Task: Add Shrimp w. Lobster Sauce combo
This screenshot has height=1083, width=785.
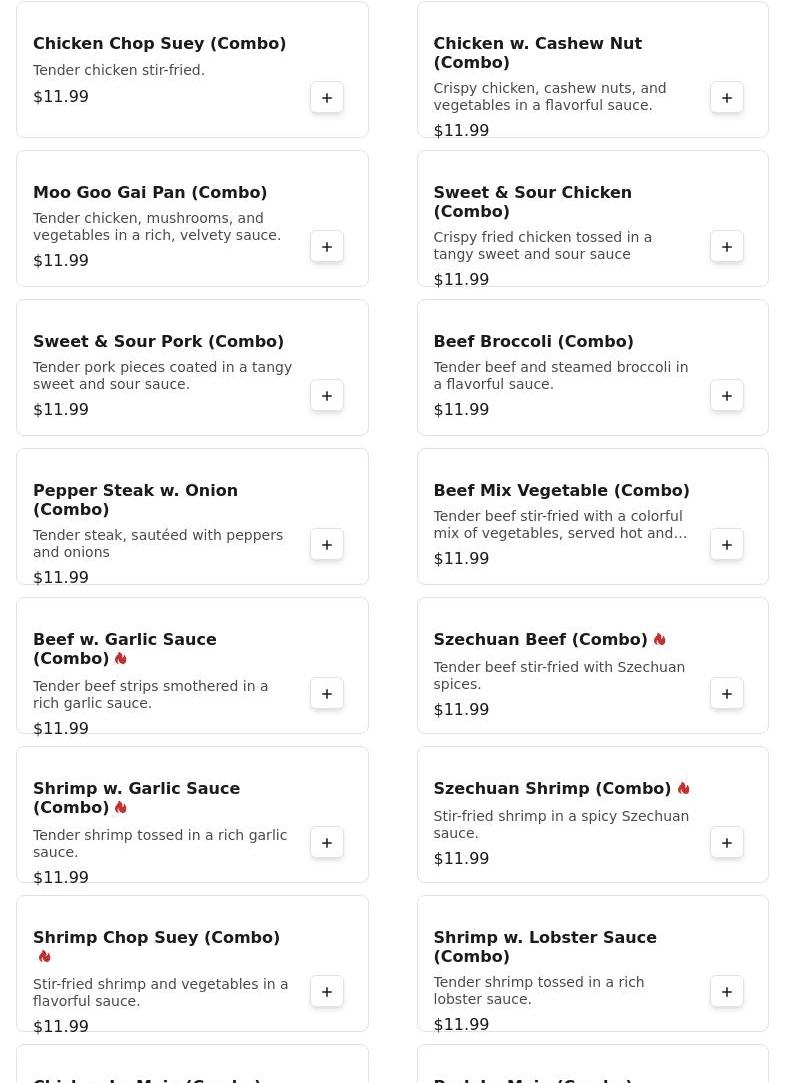Action: coord(727,992)
